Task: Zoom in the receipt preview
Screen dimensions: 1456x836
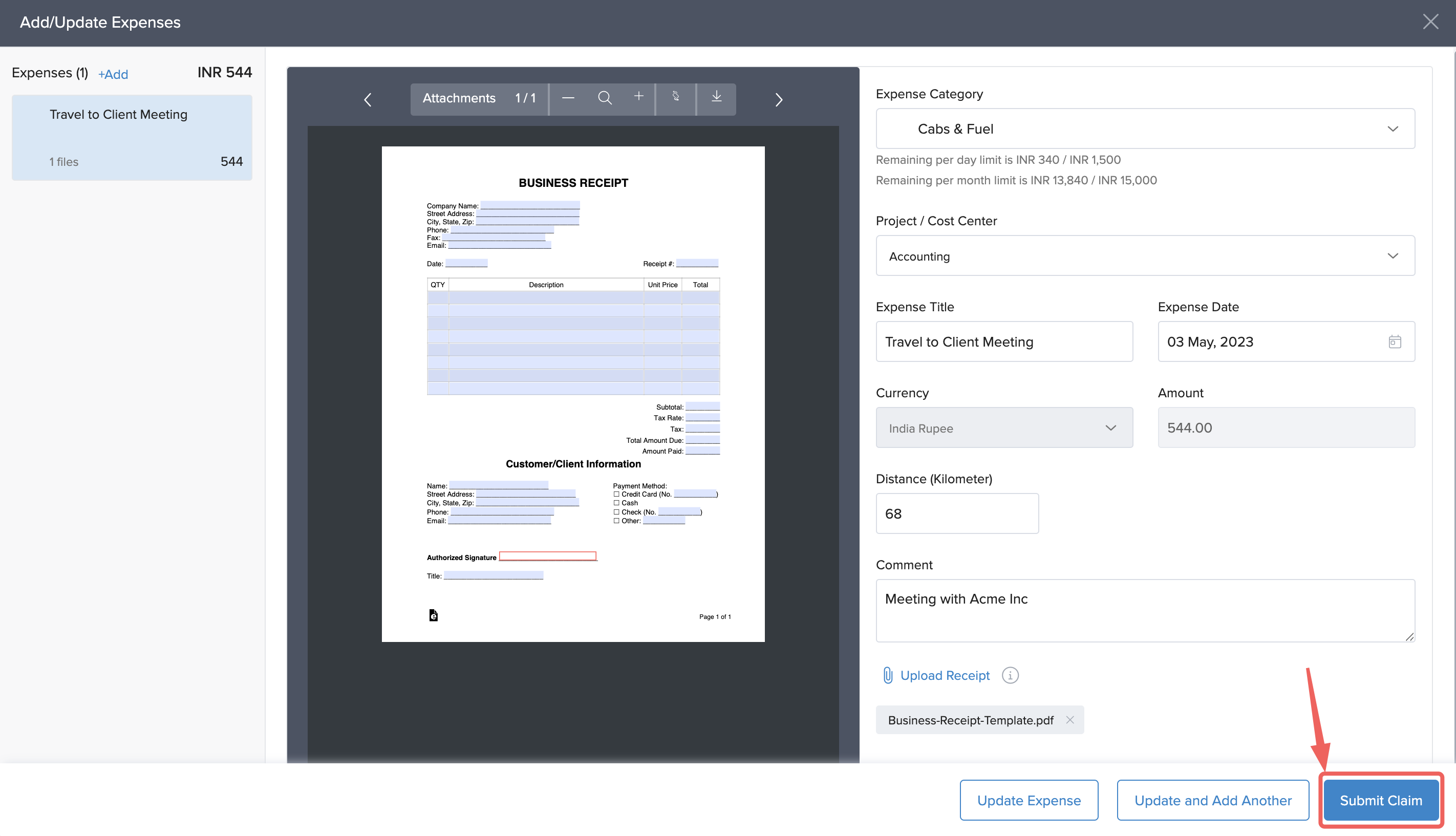Action: (638, 97)
